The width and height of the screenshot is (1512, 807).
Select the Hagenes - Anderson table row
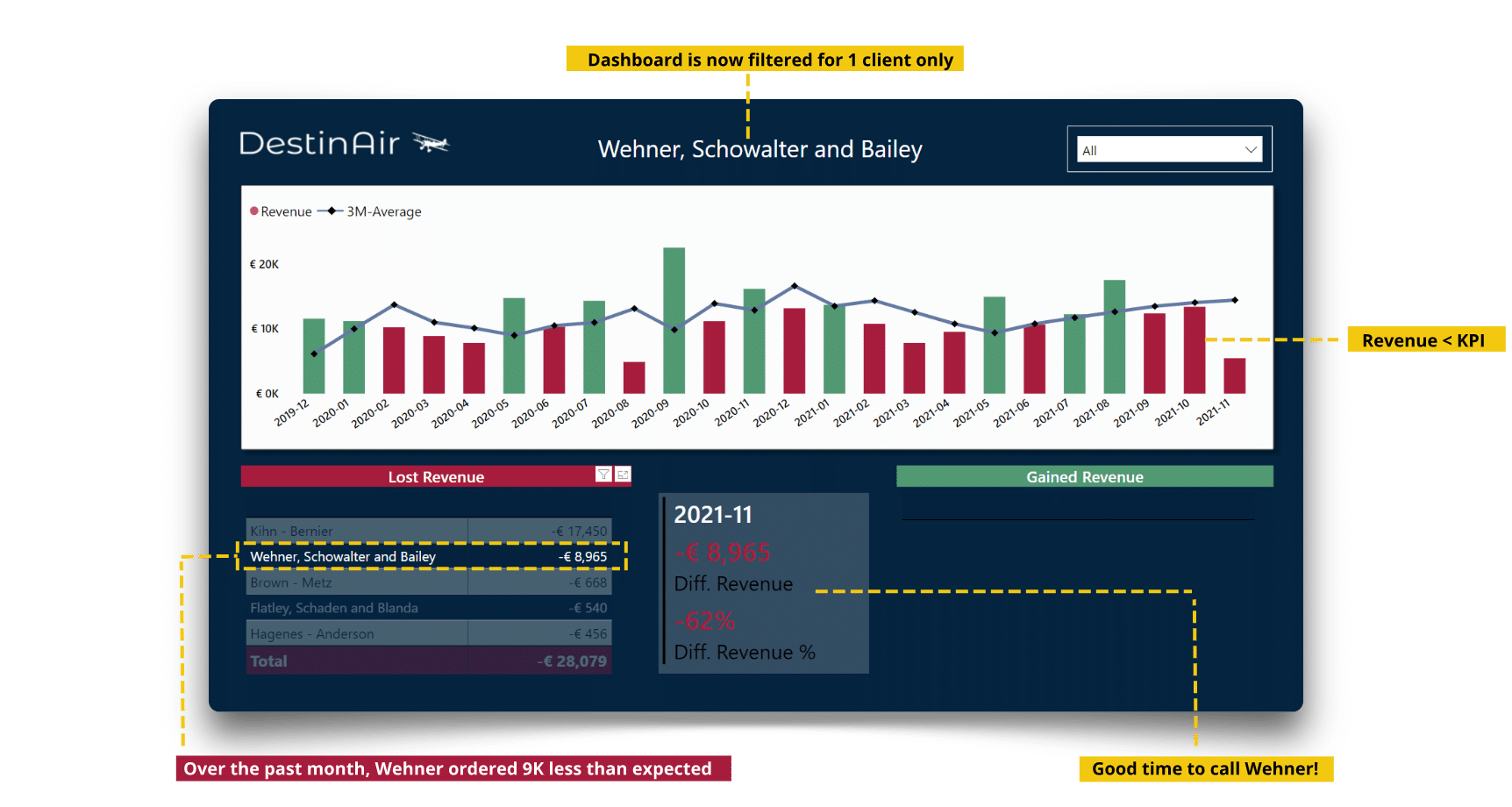tap(429, 633)
